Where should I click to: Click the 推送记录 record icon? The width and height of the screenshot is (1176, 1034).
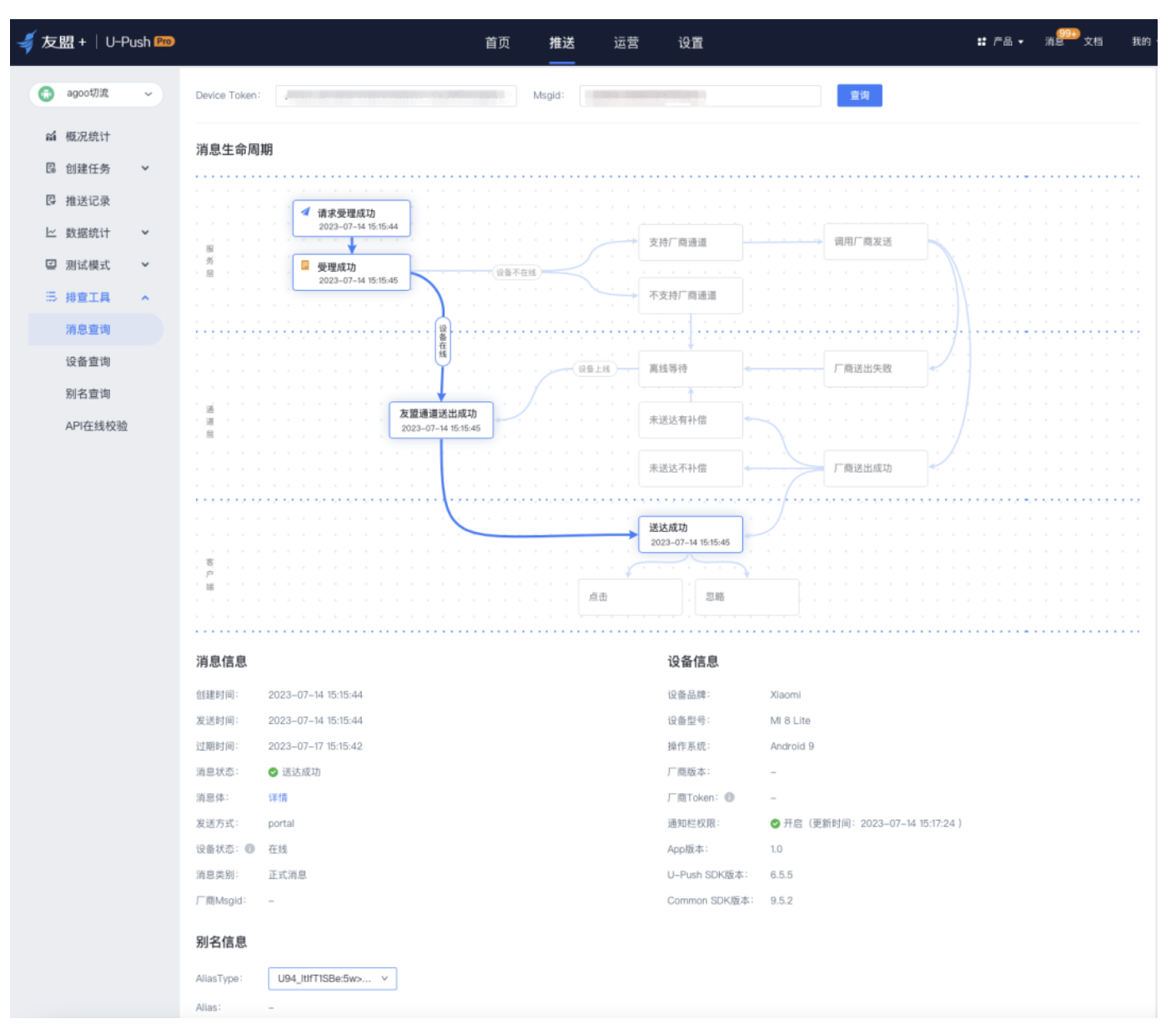tap(51, 200)
